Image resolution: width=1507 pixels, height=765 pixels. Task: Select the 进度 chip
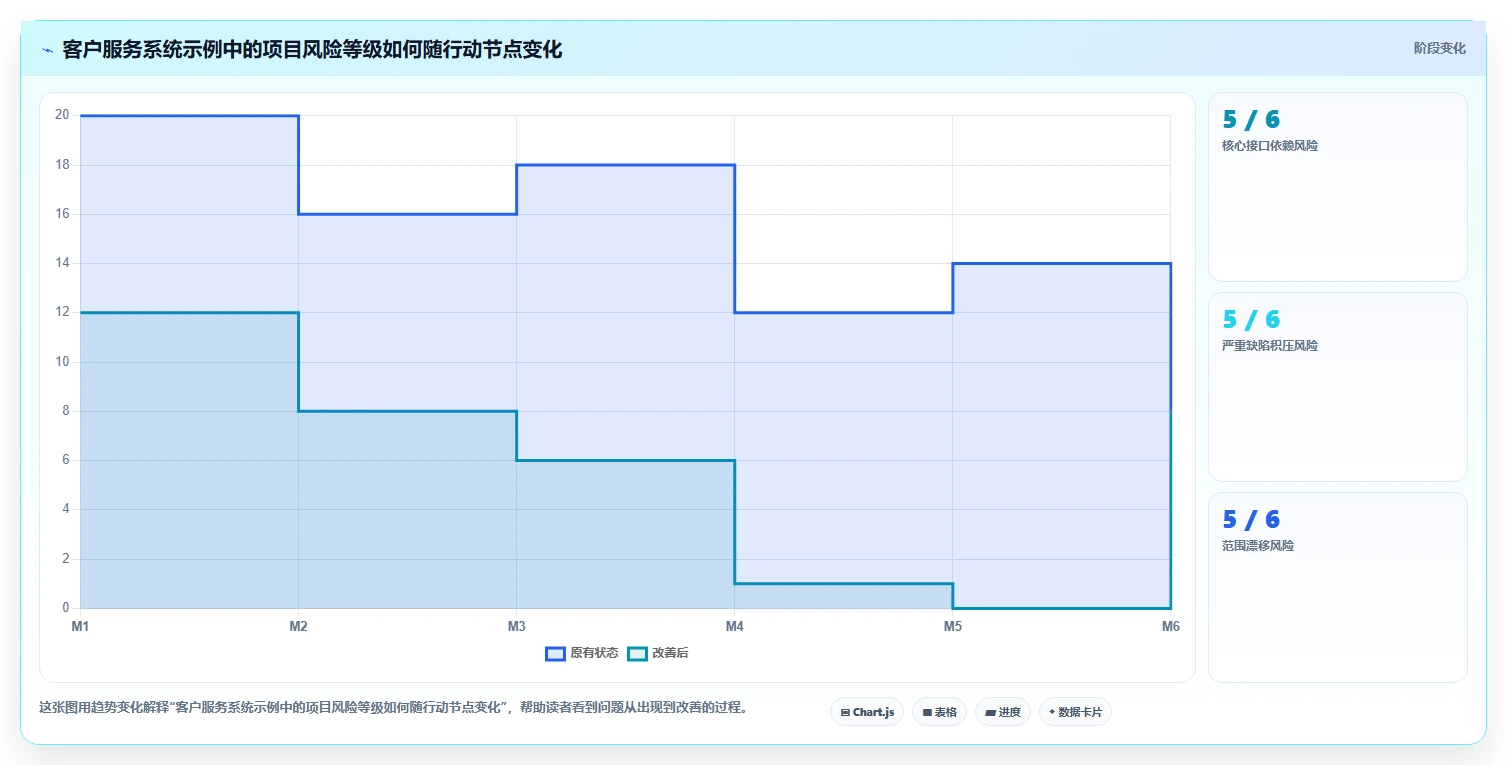tap(1003, 712)
